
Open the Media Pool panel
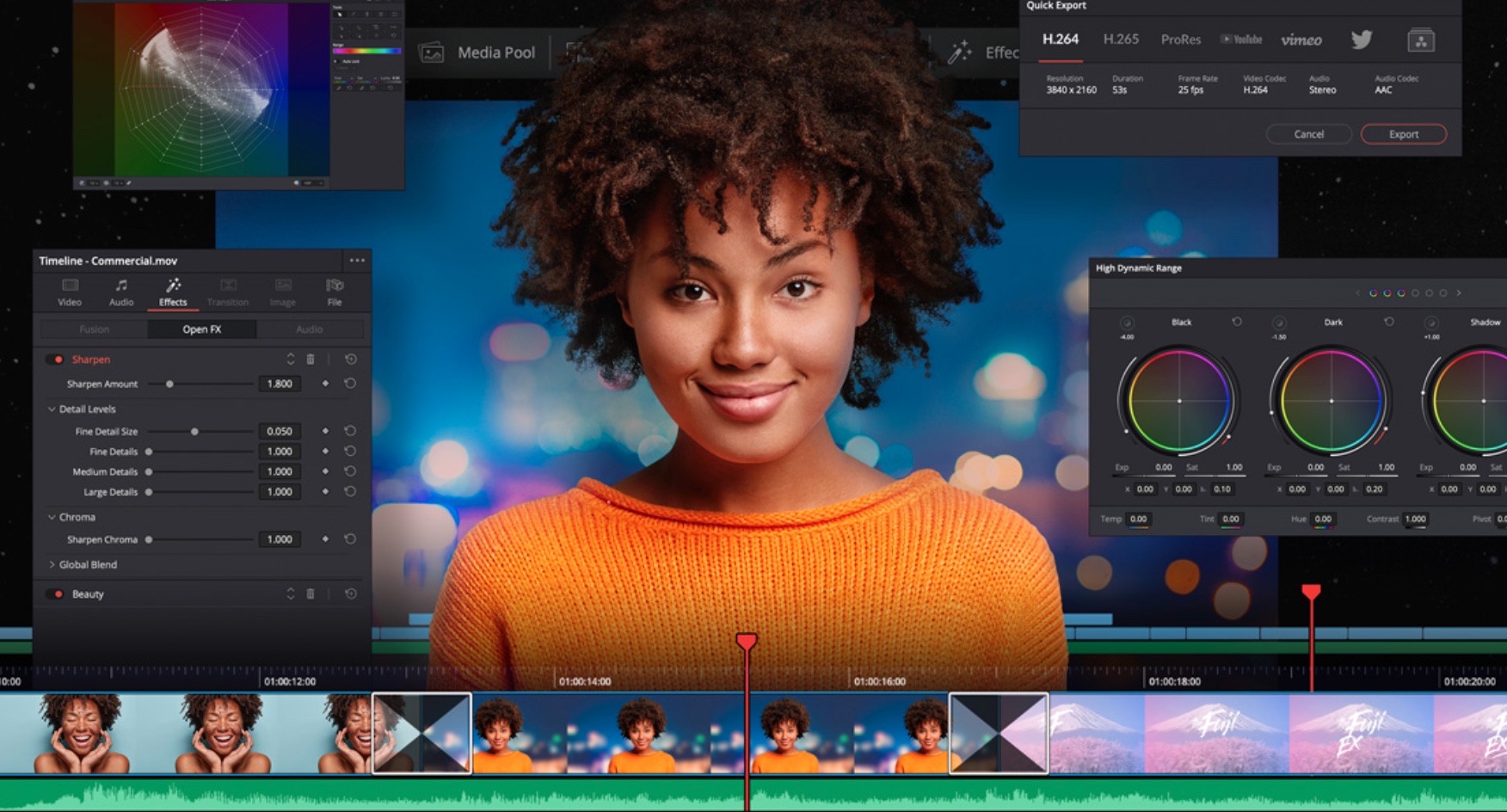(x=478, y=52)
